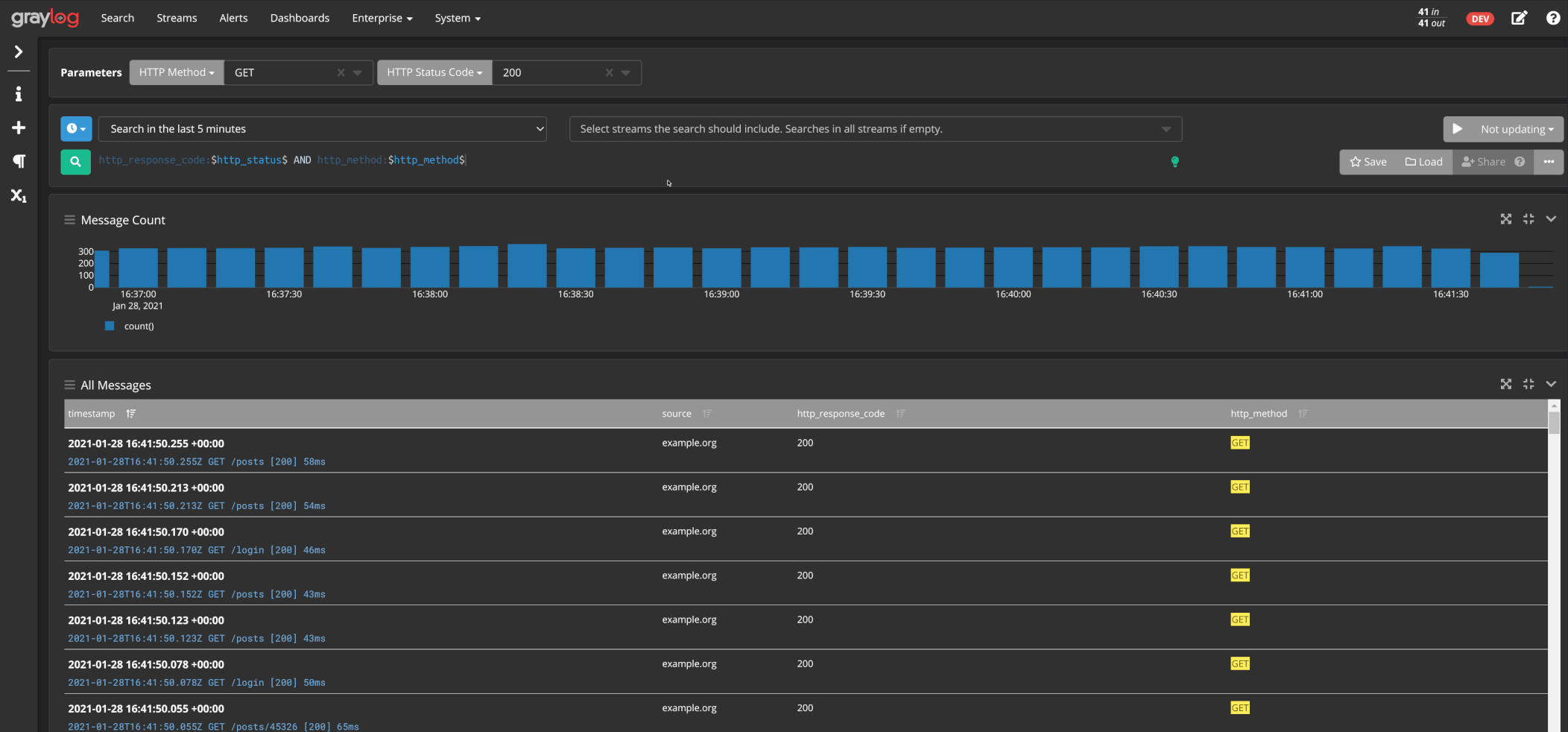Click message text 'GET /login [200] 50ms'
The width and height of the screenshot is (1568, 732).
tap(267, 683)
